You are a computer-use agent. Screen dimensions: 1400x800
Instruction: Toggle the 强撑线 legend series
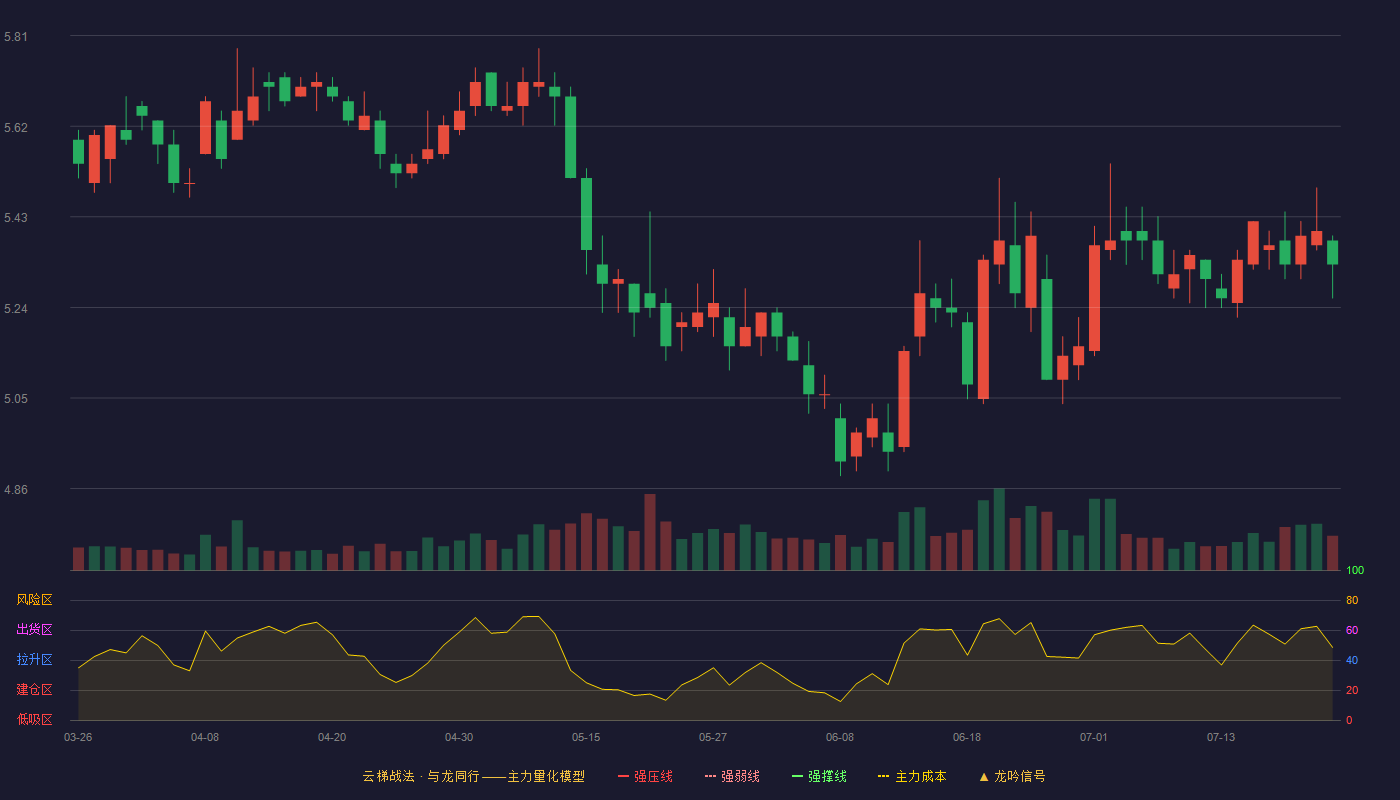pos(819,776)
